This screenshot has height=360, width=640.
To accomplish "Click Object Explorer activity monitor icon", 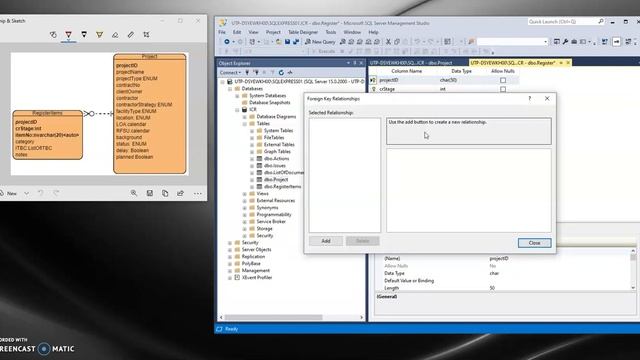I will (290, 73).
